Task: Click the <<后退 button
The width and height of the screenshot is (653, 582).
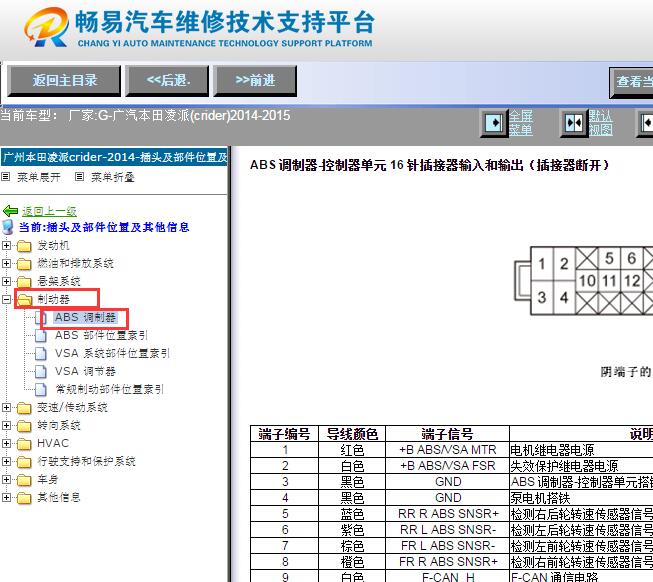Action: (x=168, y=80)
